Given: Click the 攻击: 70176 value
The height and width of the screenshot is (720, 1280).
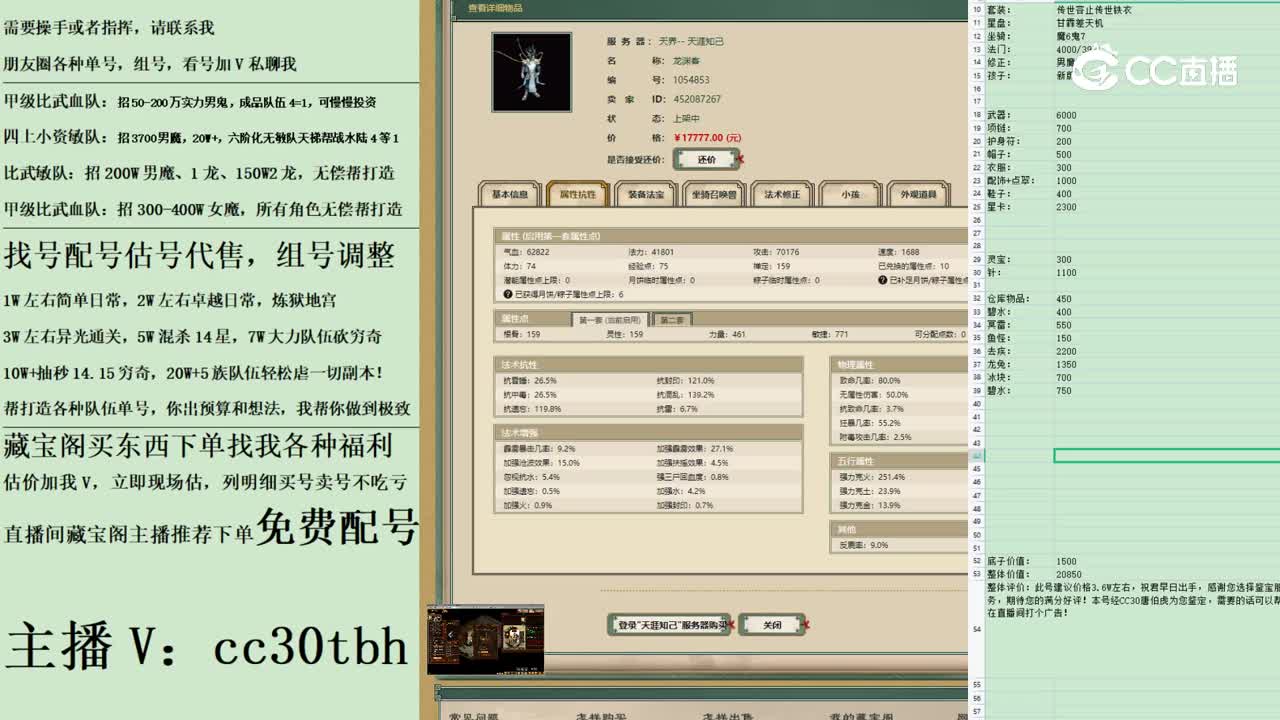Looking at the screenshot, I should (776, 253).
